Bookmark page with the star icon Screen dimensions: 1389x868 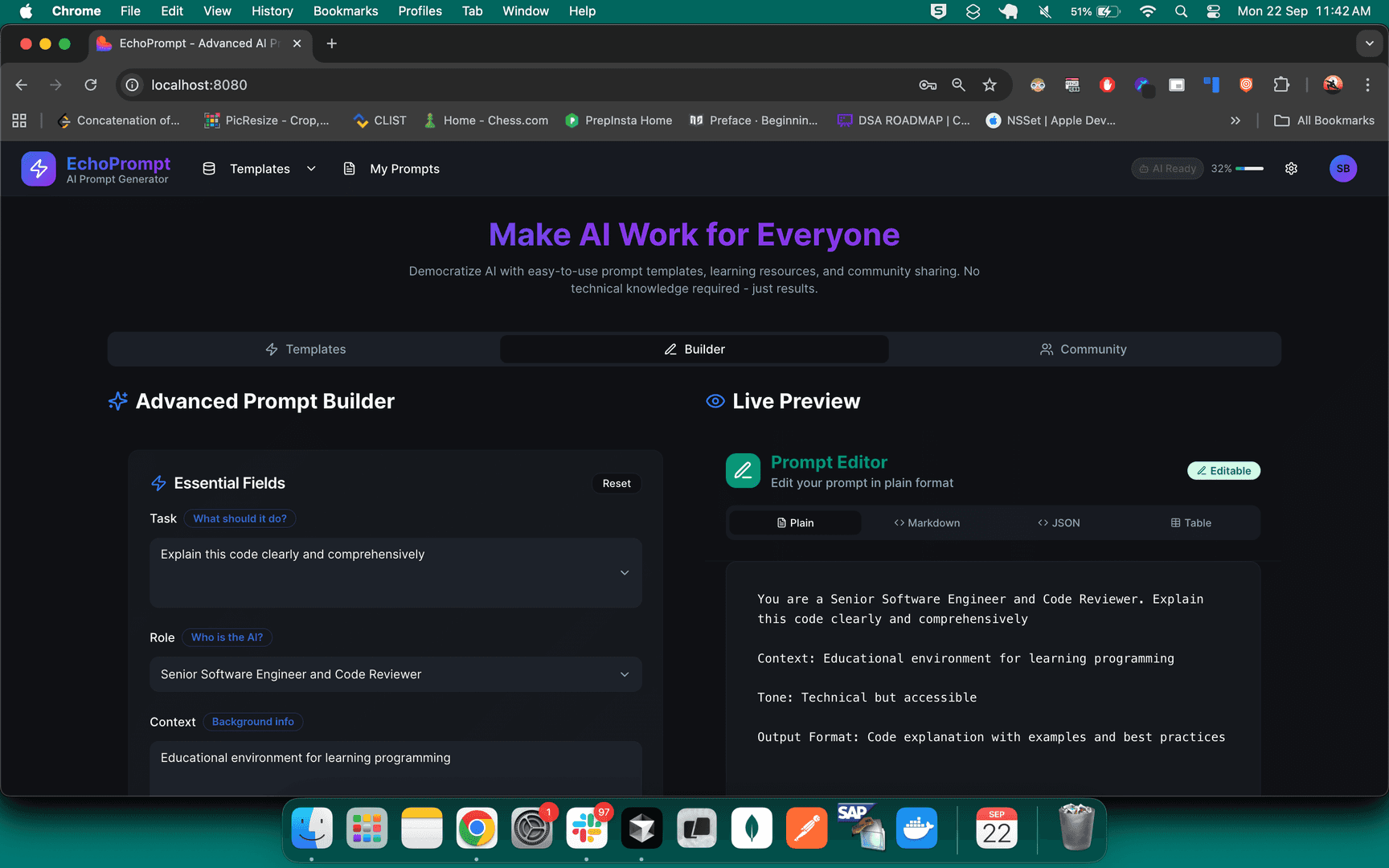point(990,85)
